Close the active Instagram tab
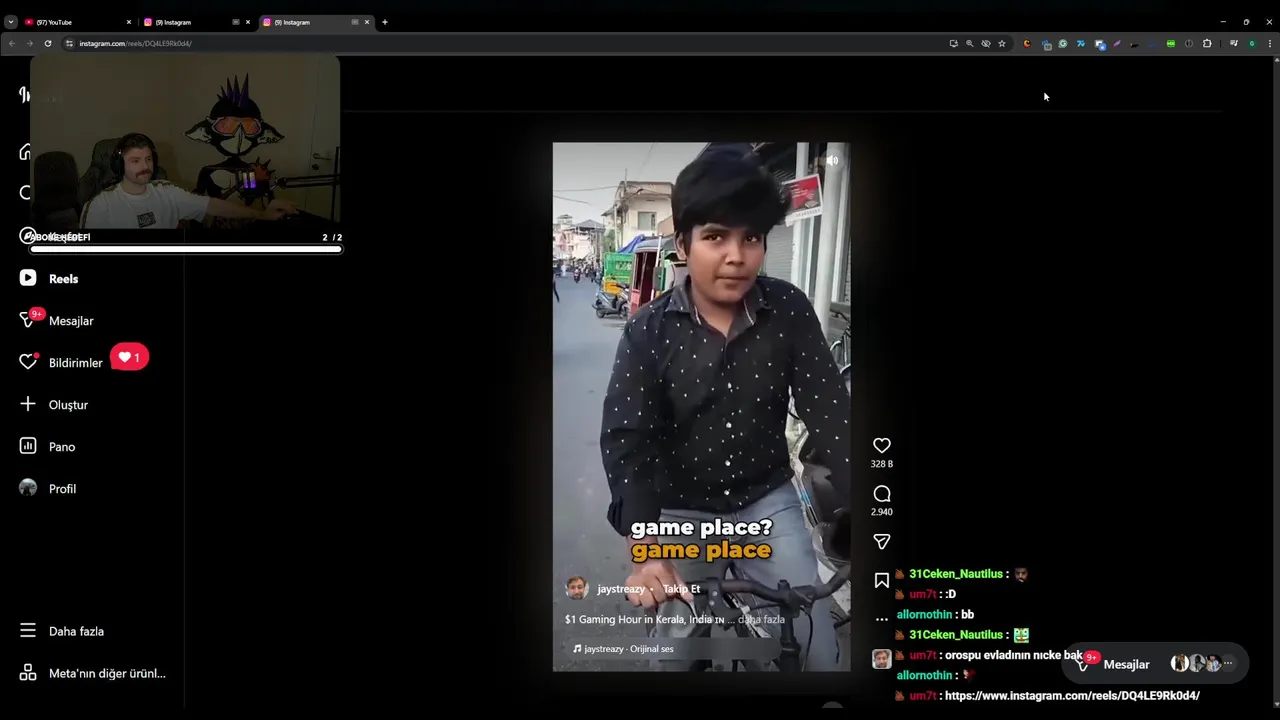1280x720 pixels. coord(367,22)
